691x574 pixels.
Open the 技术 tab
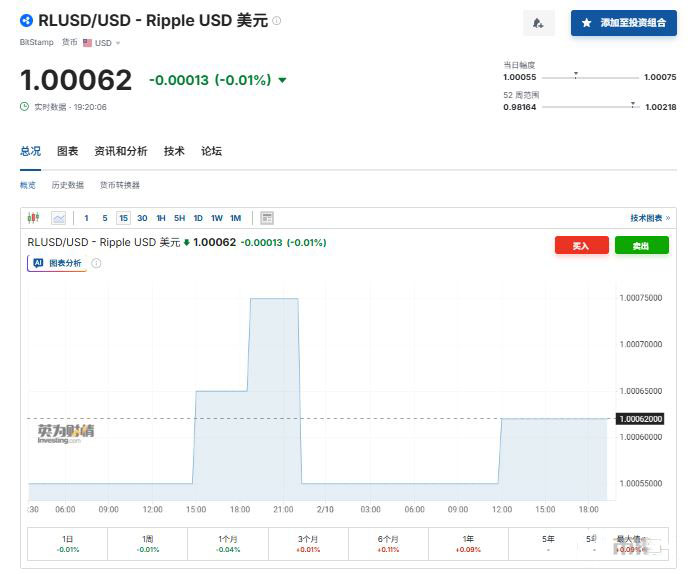pos(174,151)
